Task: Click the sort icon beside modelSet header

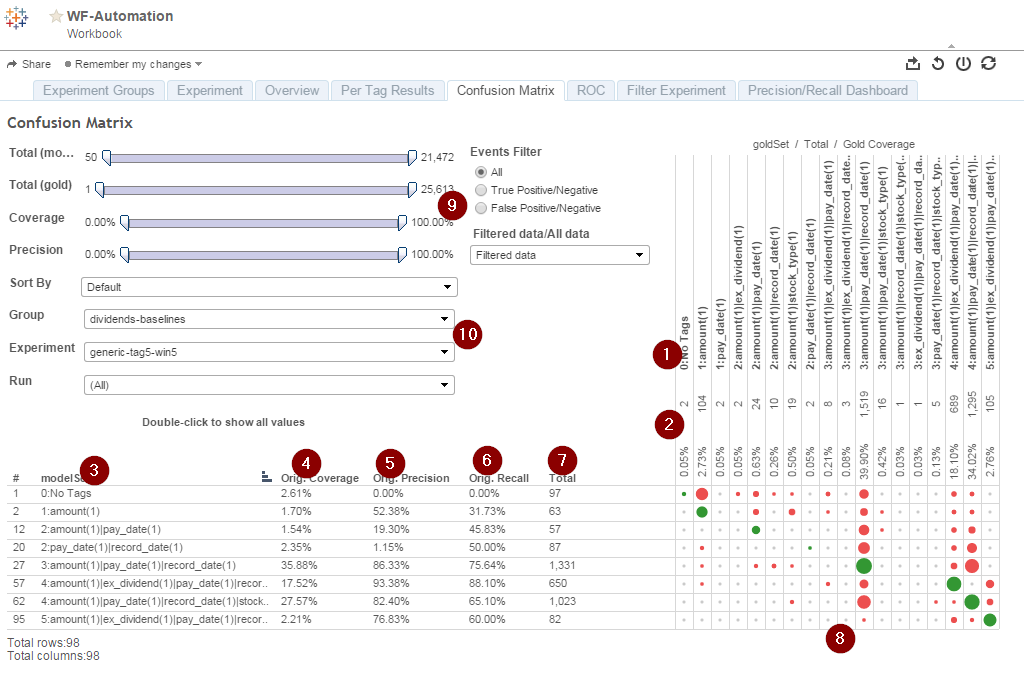Action: (x=266, y=477)
